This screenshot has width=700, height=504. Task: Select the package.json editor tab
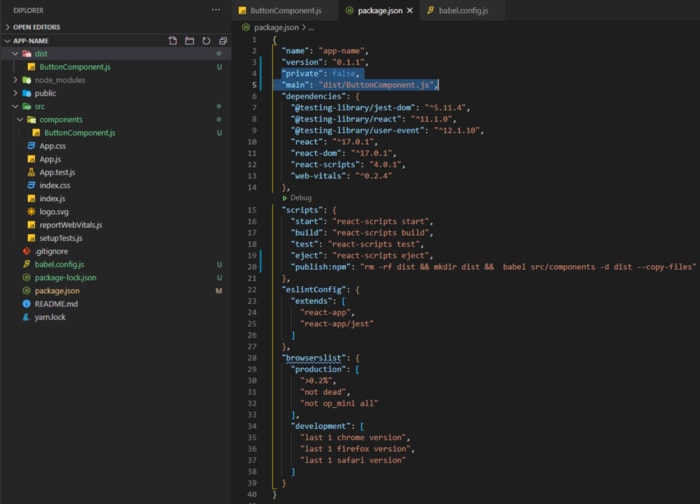click(380, 10)
